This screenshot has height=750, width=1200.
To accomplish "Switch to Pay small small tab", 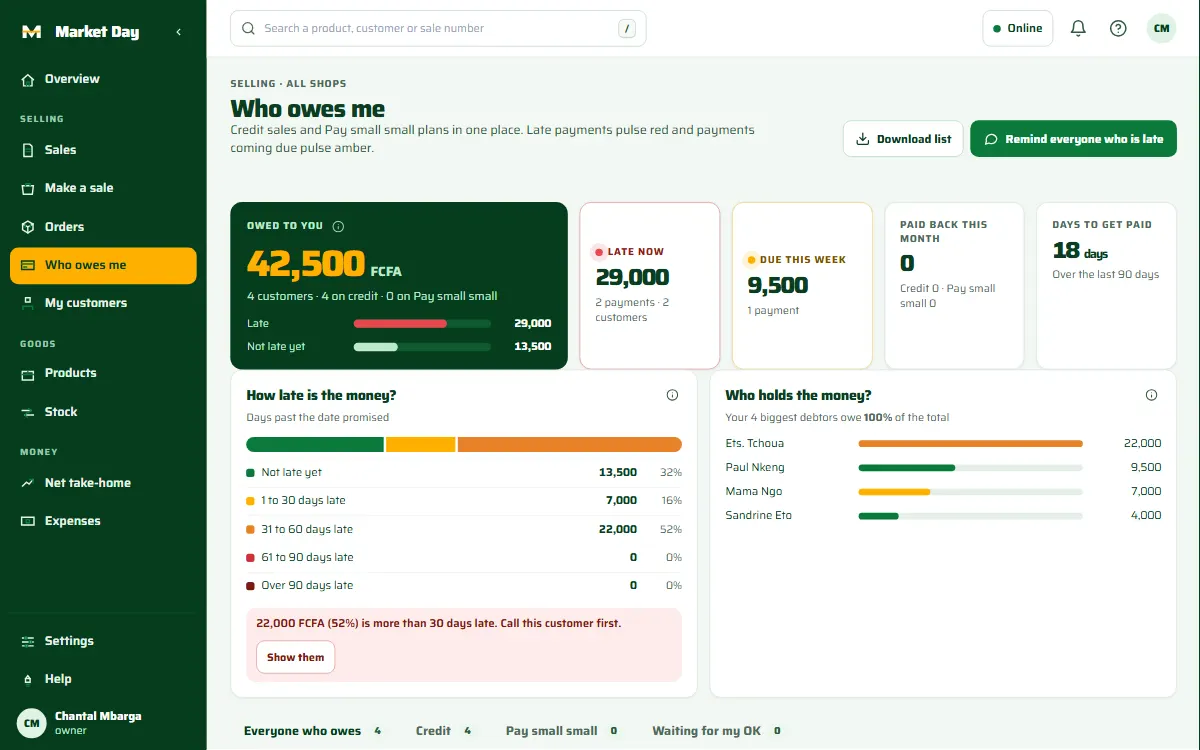I will coord(563,731).
